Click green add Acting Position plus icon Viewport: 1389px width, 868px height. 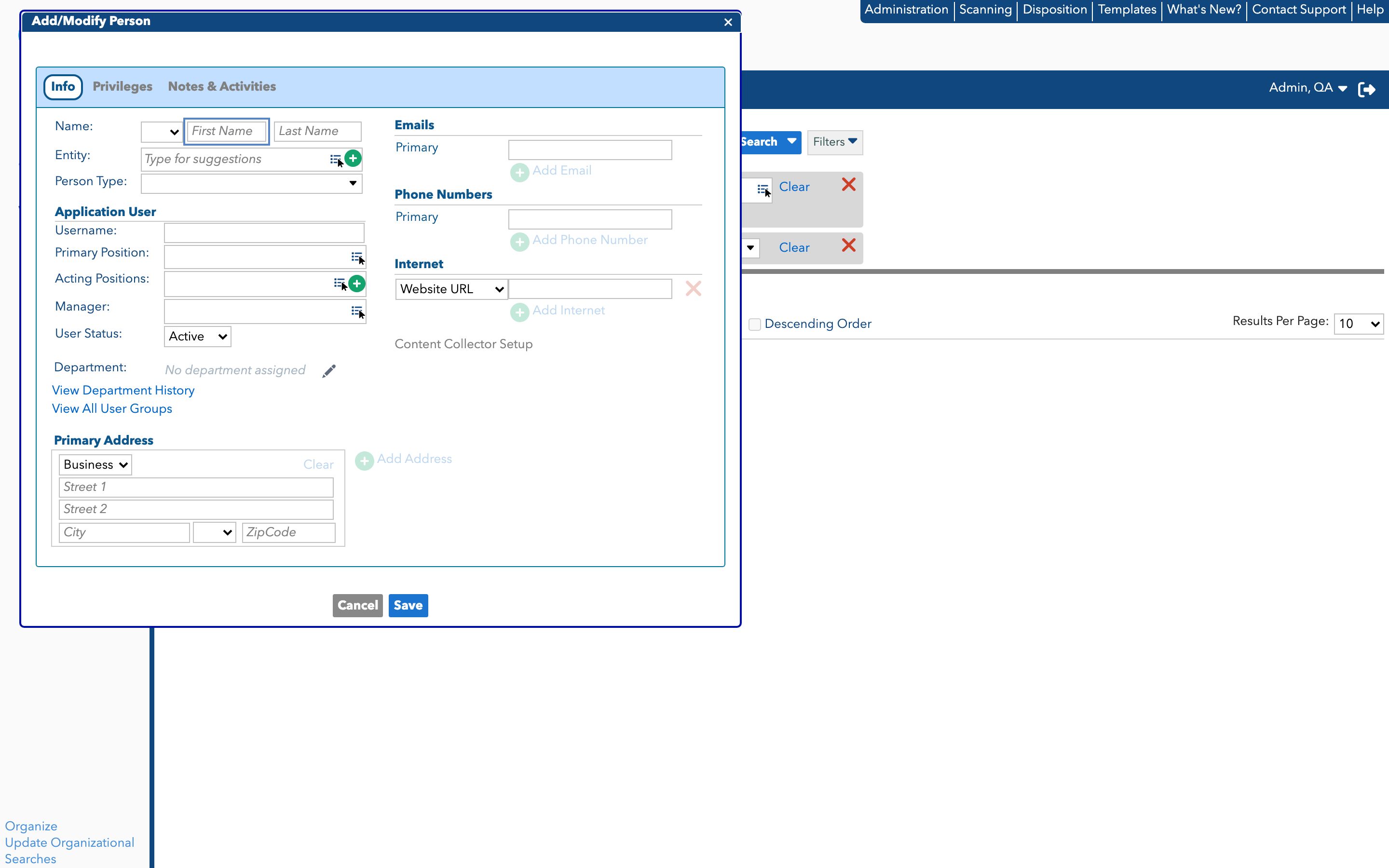point(357,284)
